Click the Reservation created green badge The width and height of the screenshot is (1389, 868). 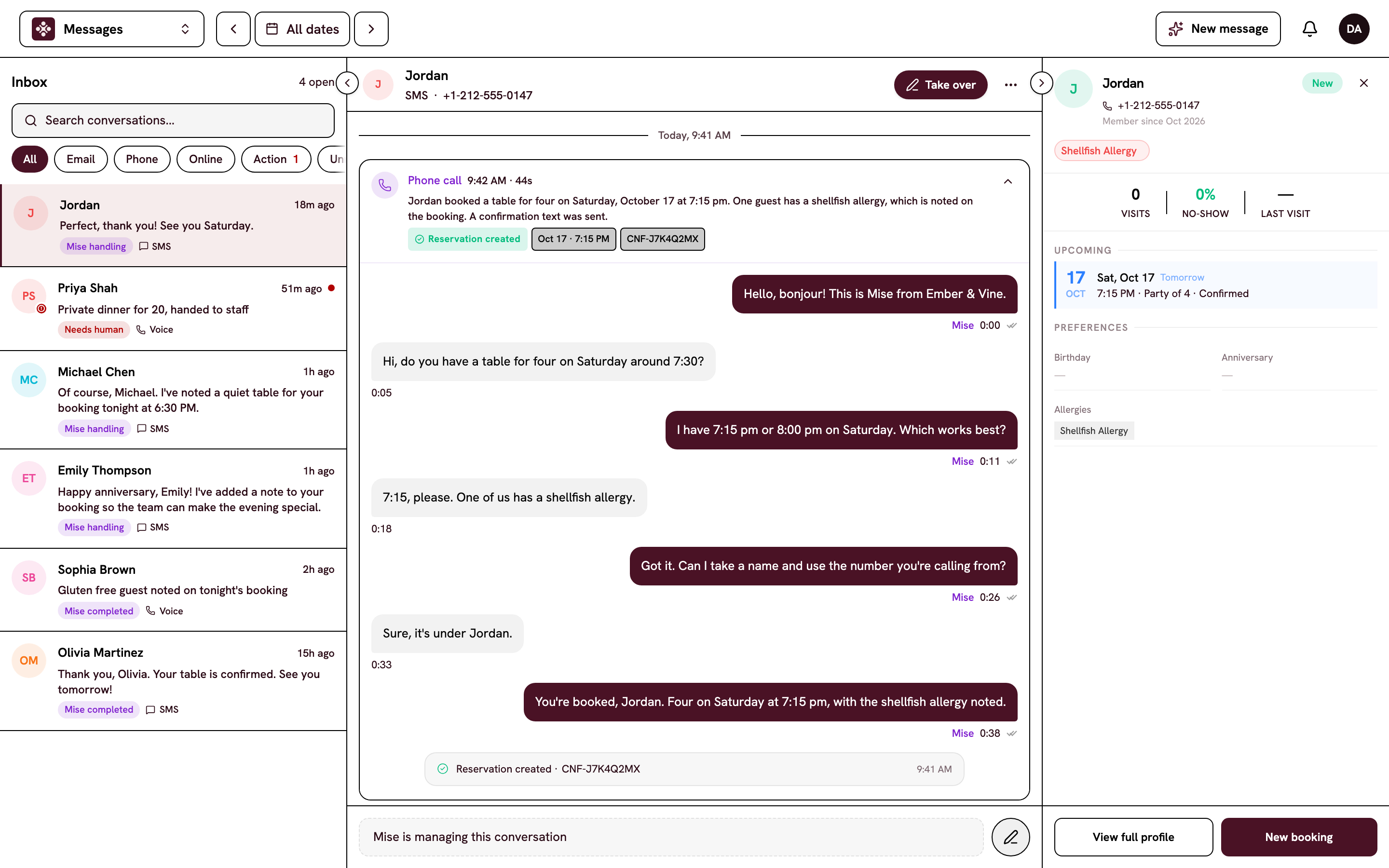[x=467, y=239]
